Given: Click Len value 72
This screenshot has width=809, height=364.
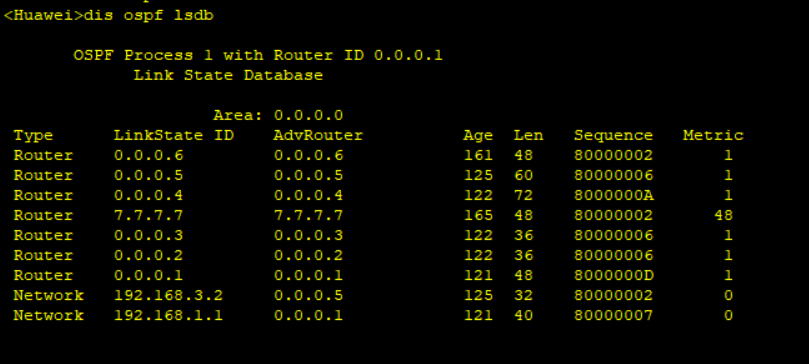Looking at the screenshot, I should (x=524, y=196).
